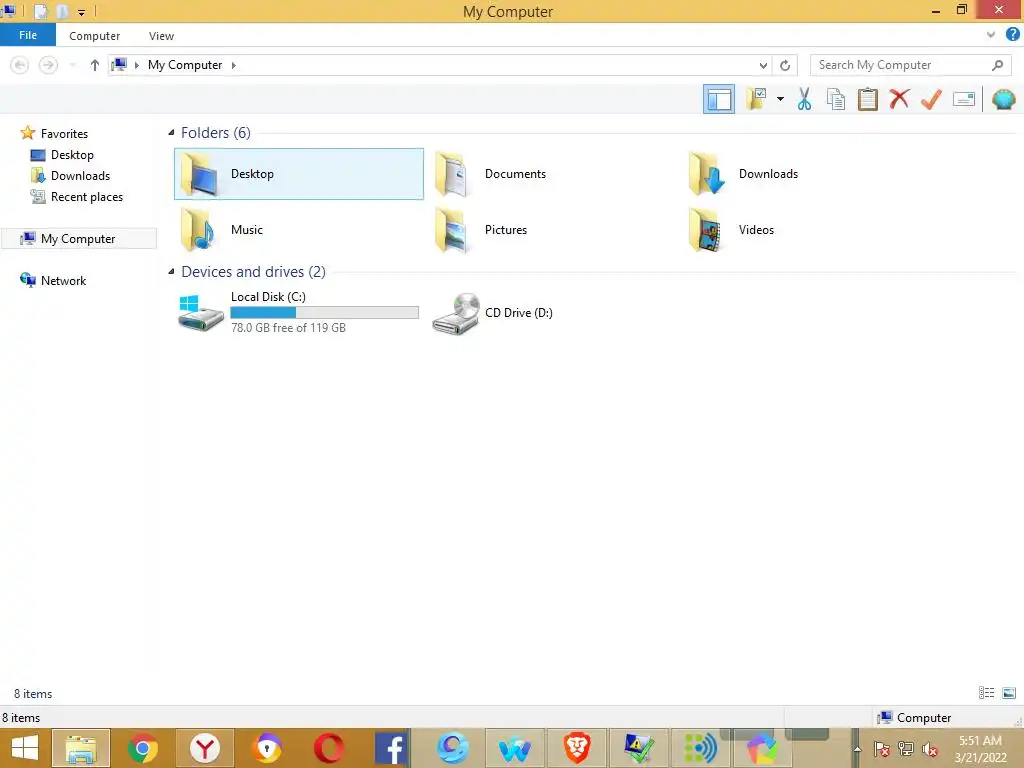This screenshot has width=1024, height=768.
Task: Switch to large icons view button
Action: click(1008, 693)
